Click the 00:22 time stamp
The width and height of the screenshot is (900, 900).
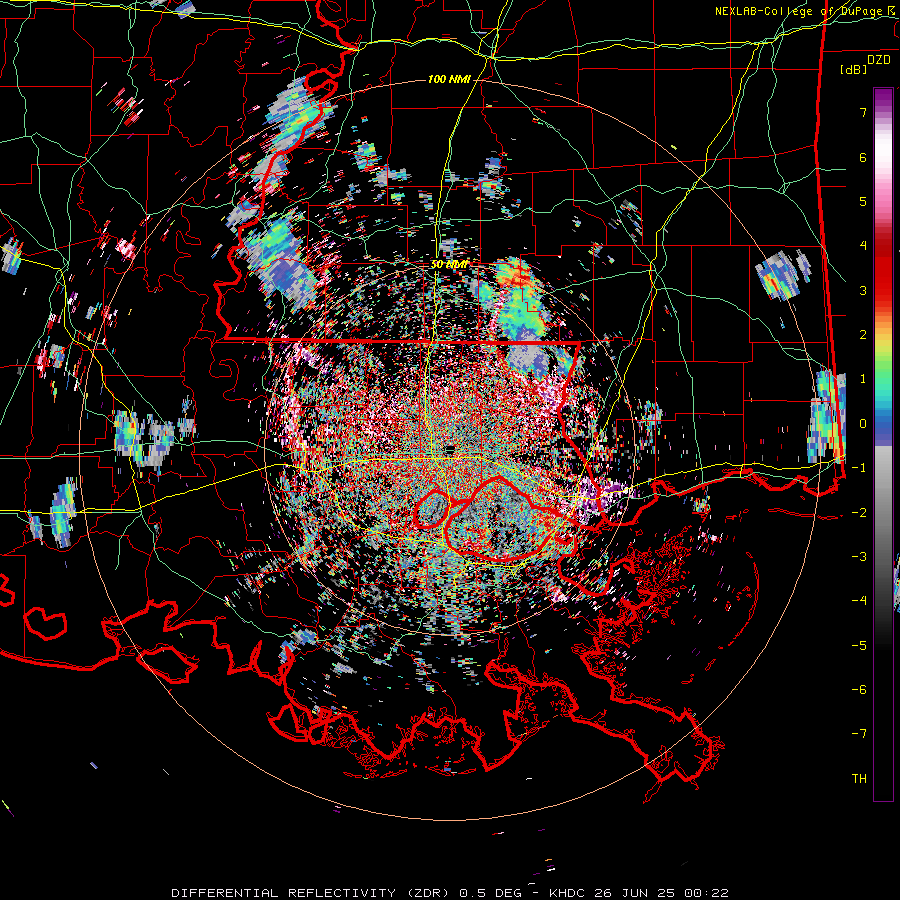709,893
